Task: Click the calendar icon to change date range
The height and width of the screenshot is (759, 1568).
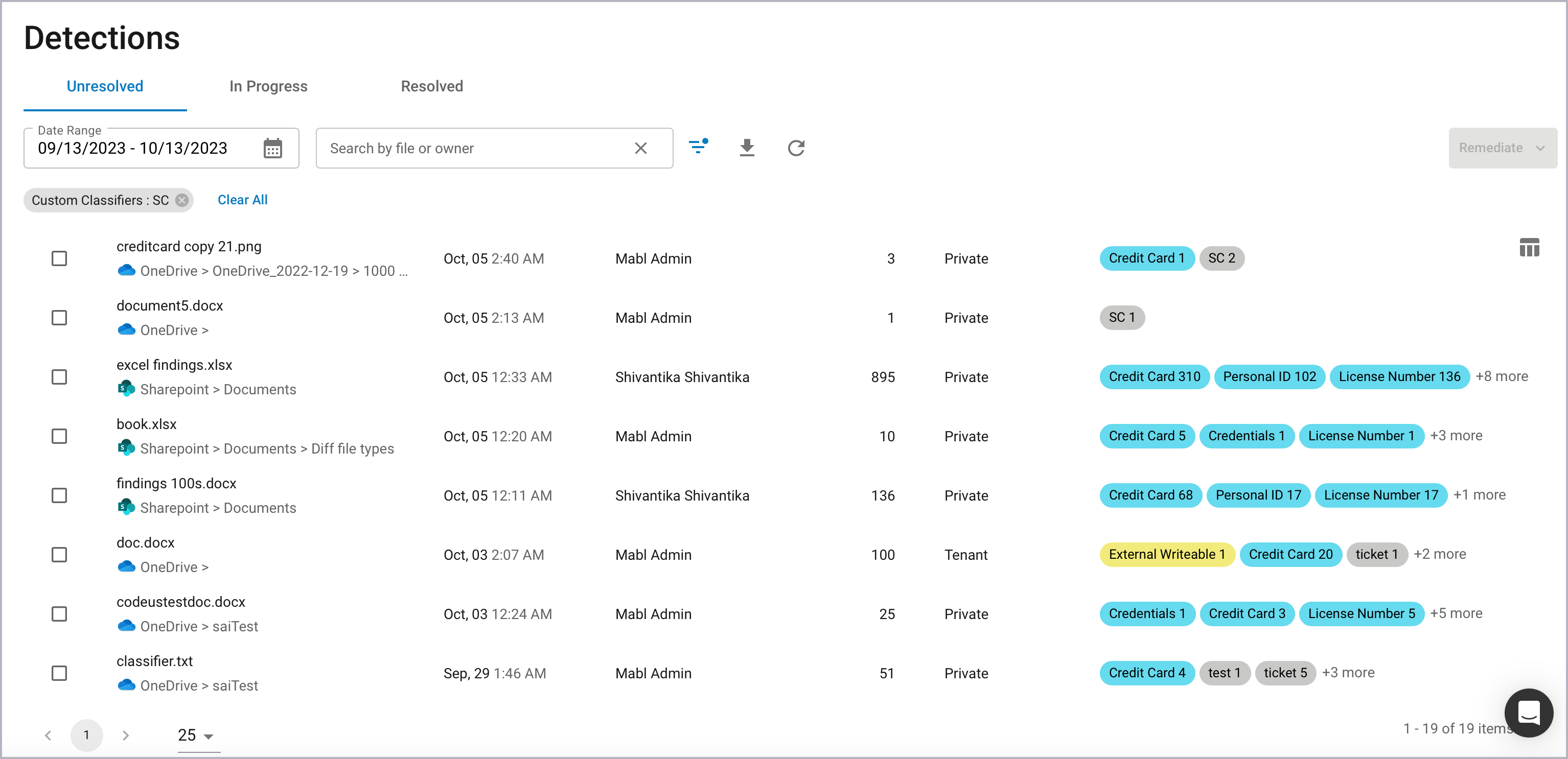Action: tap(273, 148)
